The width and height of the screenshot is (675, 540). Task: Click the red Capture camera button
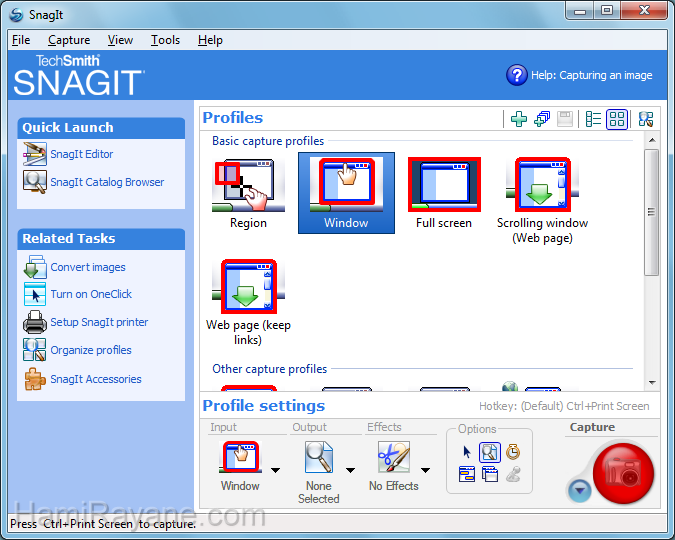(x=623, y=474)
